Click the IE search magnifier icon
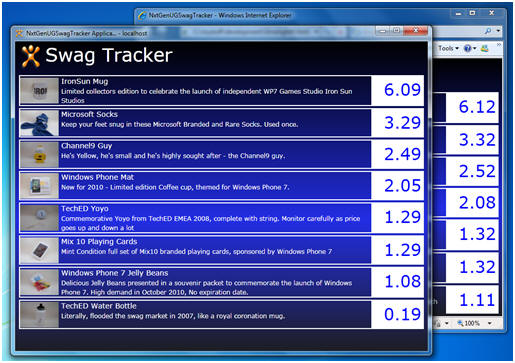This screenshot has height=363, width=515. 488,31
